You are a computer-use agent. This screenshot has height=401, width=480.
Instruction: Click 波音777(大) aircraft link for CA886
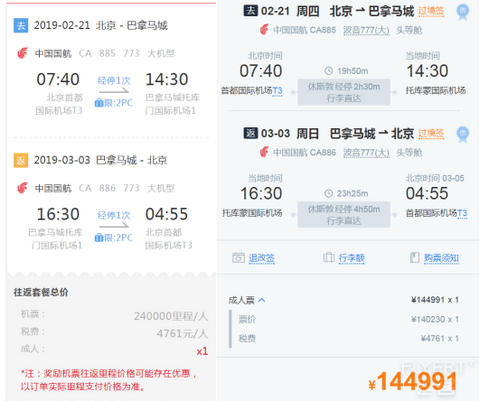point(366,153)
